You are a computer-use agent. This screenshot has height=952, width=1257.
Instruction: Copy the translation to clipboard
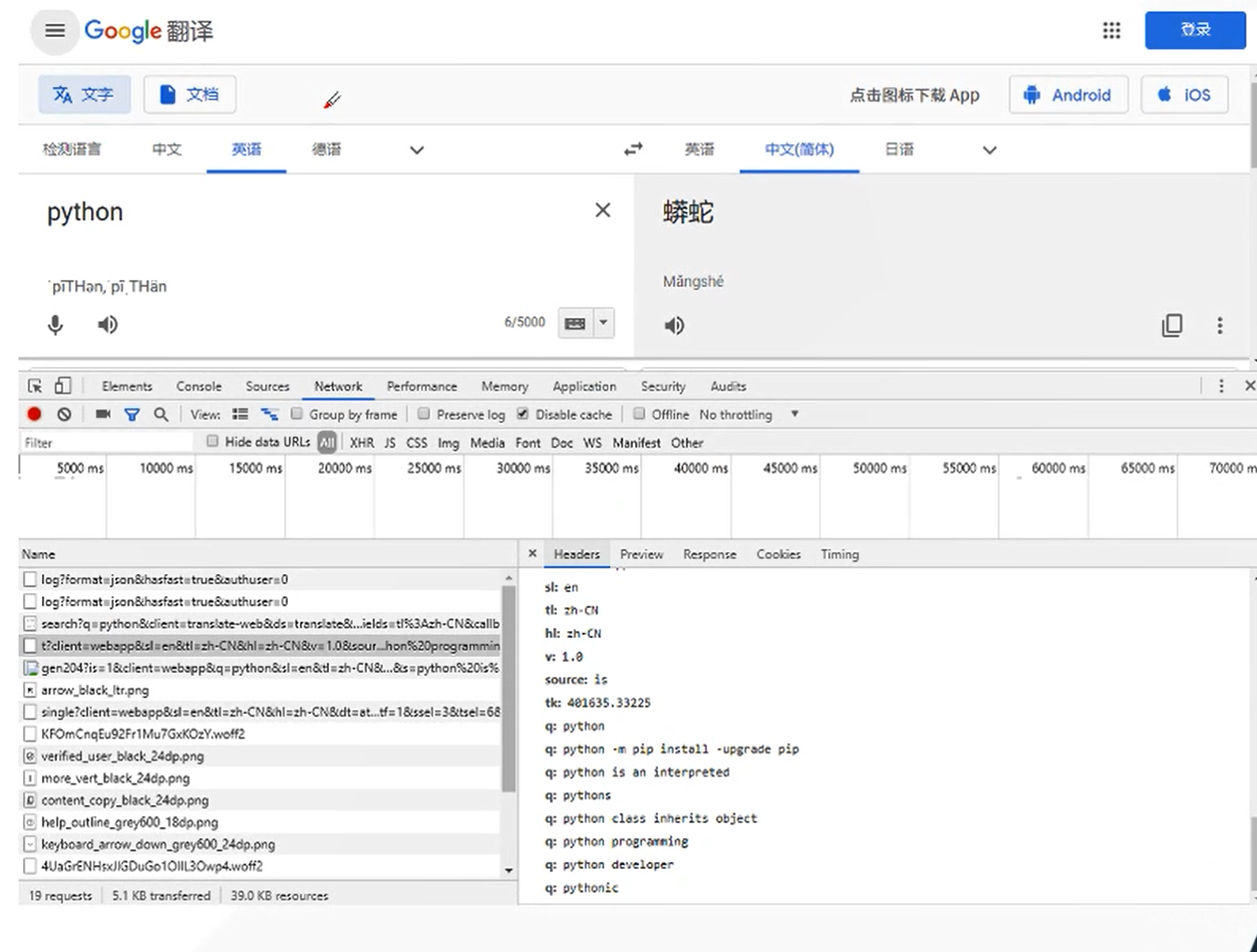(1172, 325)
